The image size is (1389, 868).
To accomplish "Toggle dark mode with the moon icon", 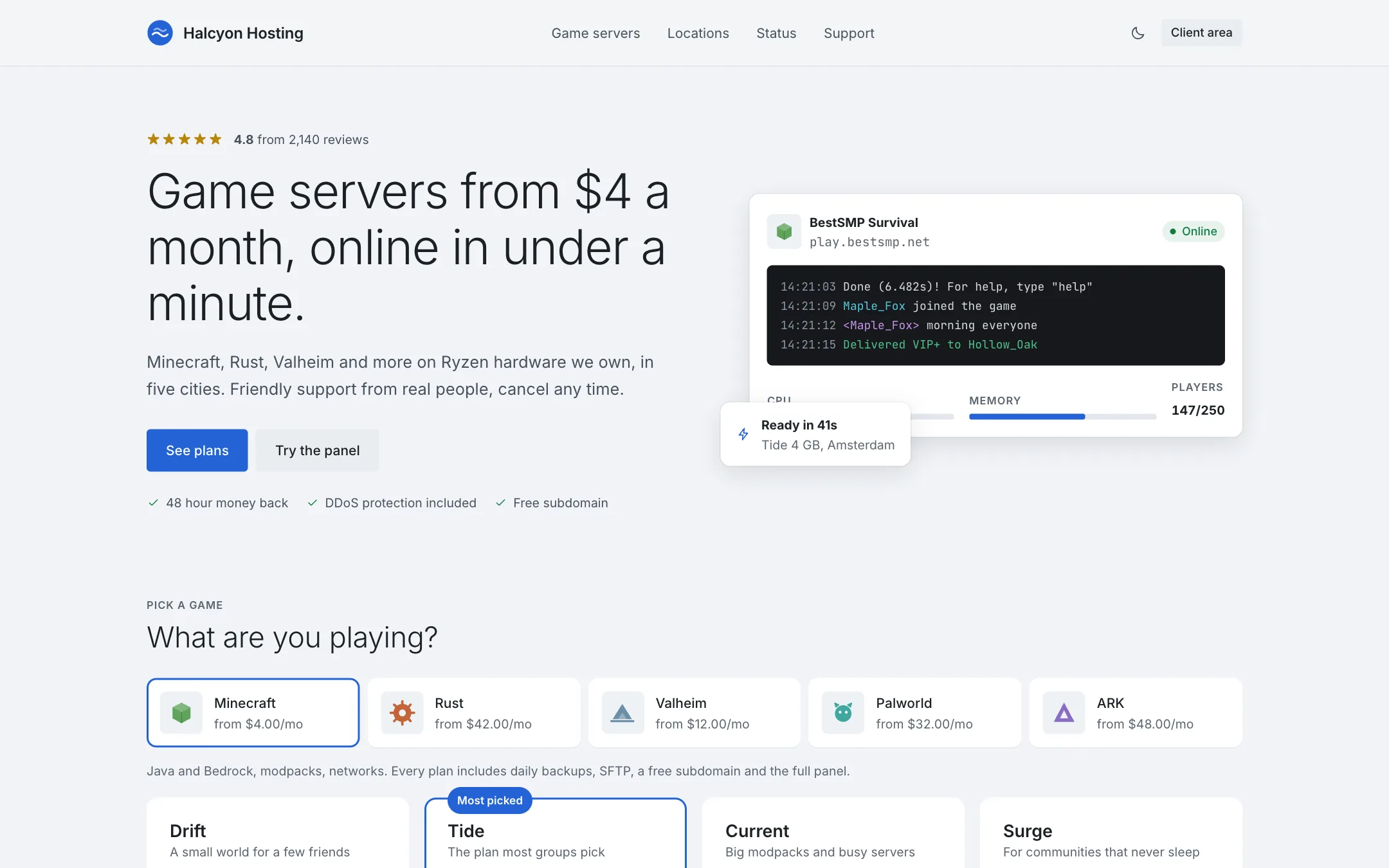I will [1138, 33].
